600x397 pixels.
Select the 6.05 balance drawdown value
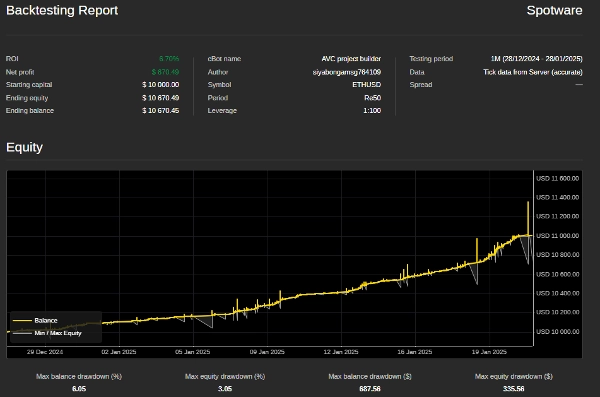(x=79, y=389)
